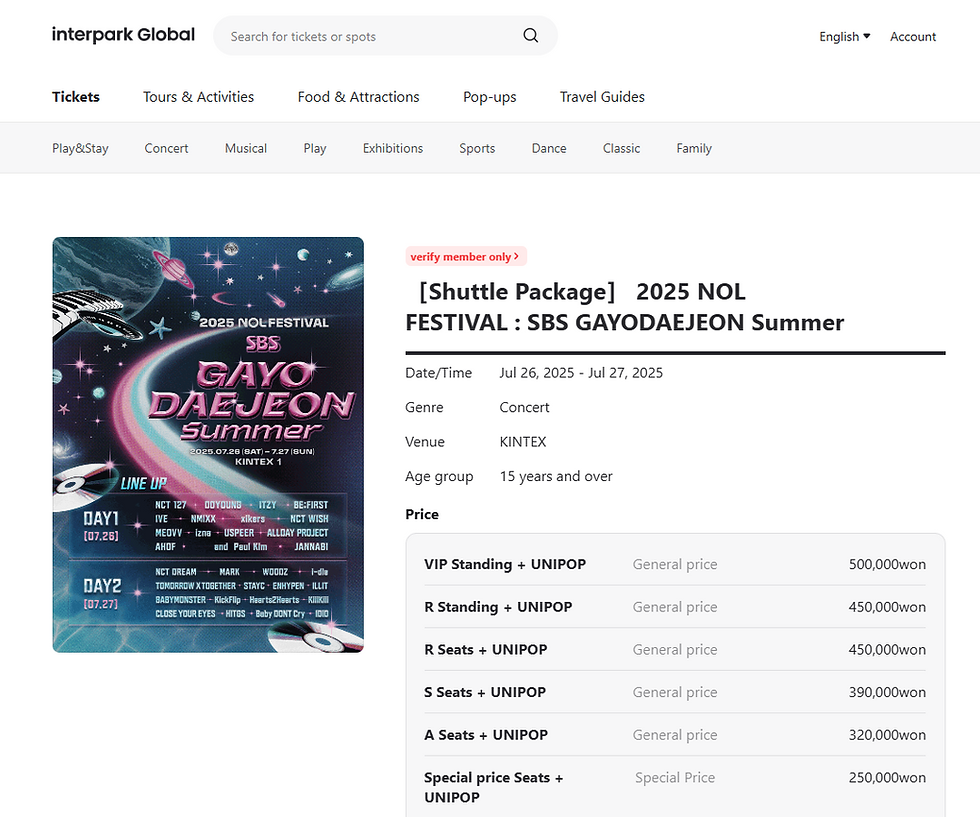This screenshot has width=980, height=817.
Task: Open the Account link
Action: [912, 37]
